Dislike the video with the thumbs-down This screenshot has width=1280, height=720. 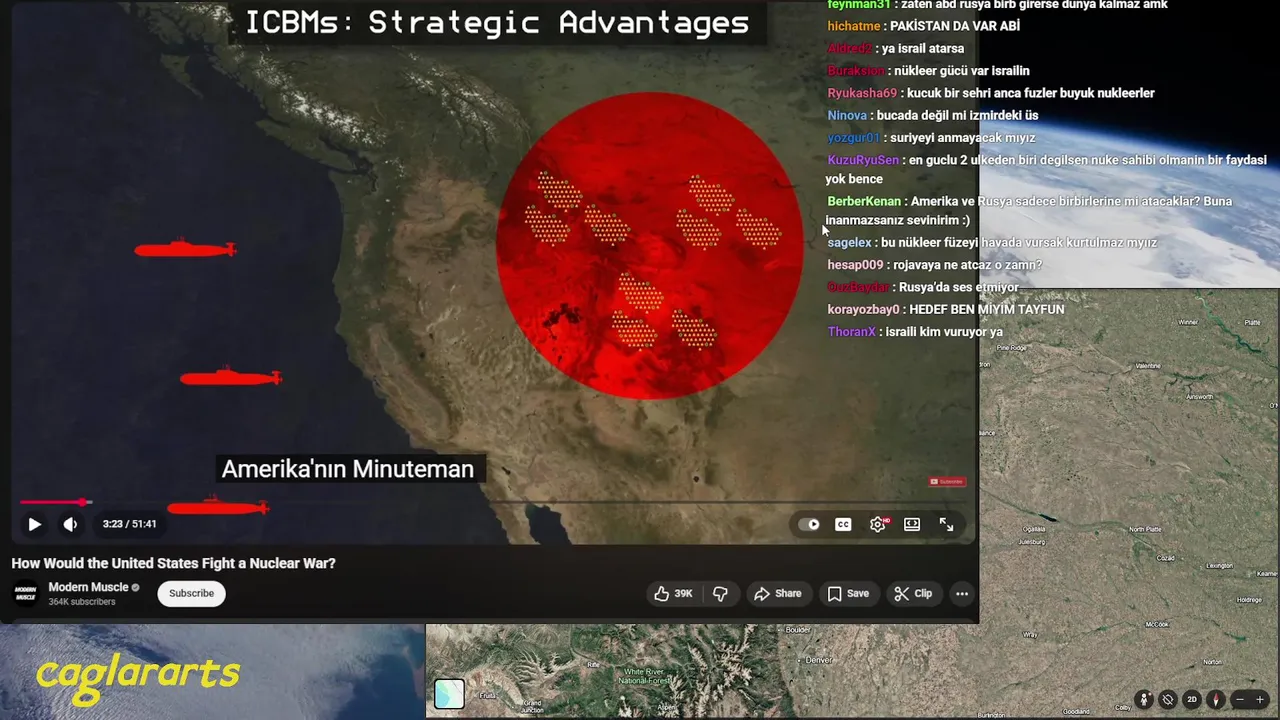[720, 593]
